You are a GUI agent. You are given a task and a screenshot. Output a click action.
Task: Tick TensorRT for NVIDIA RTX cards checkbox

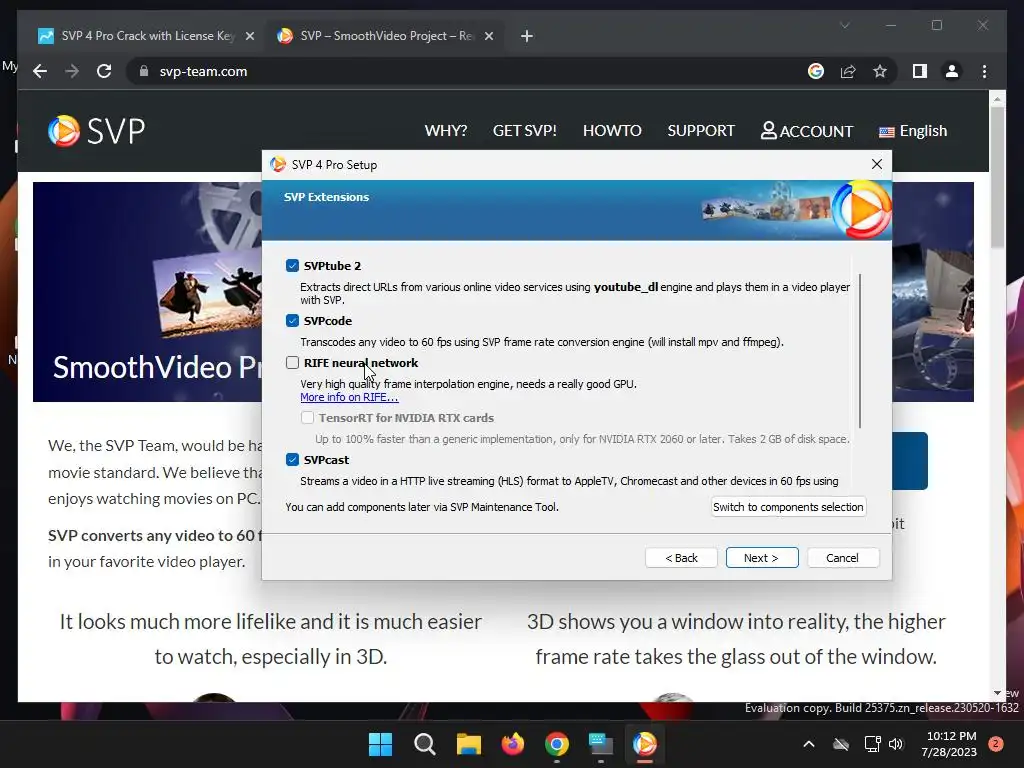[307, 417]
